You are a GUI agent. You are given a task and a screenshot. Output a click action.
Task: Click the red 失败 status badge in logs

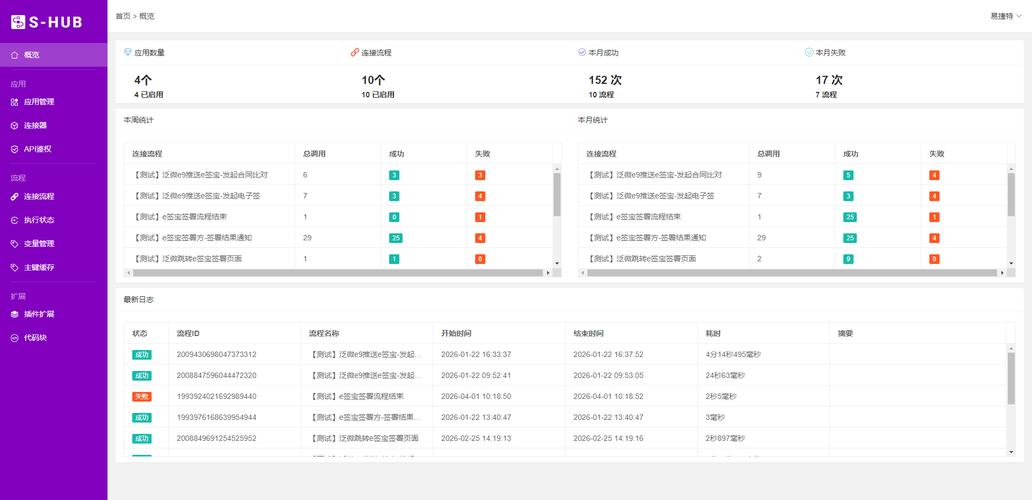click(x=142, y=397)
